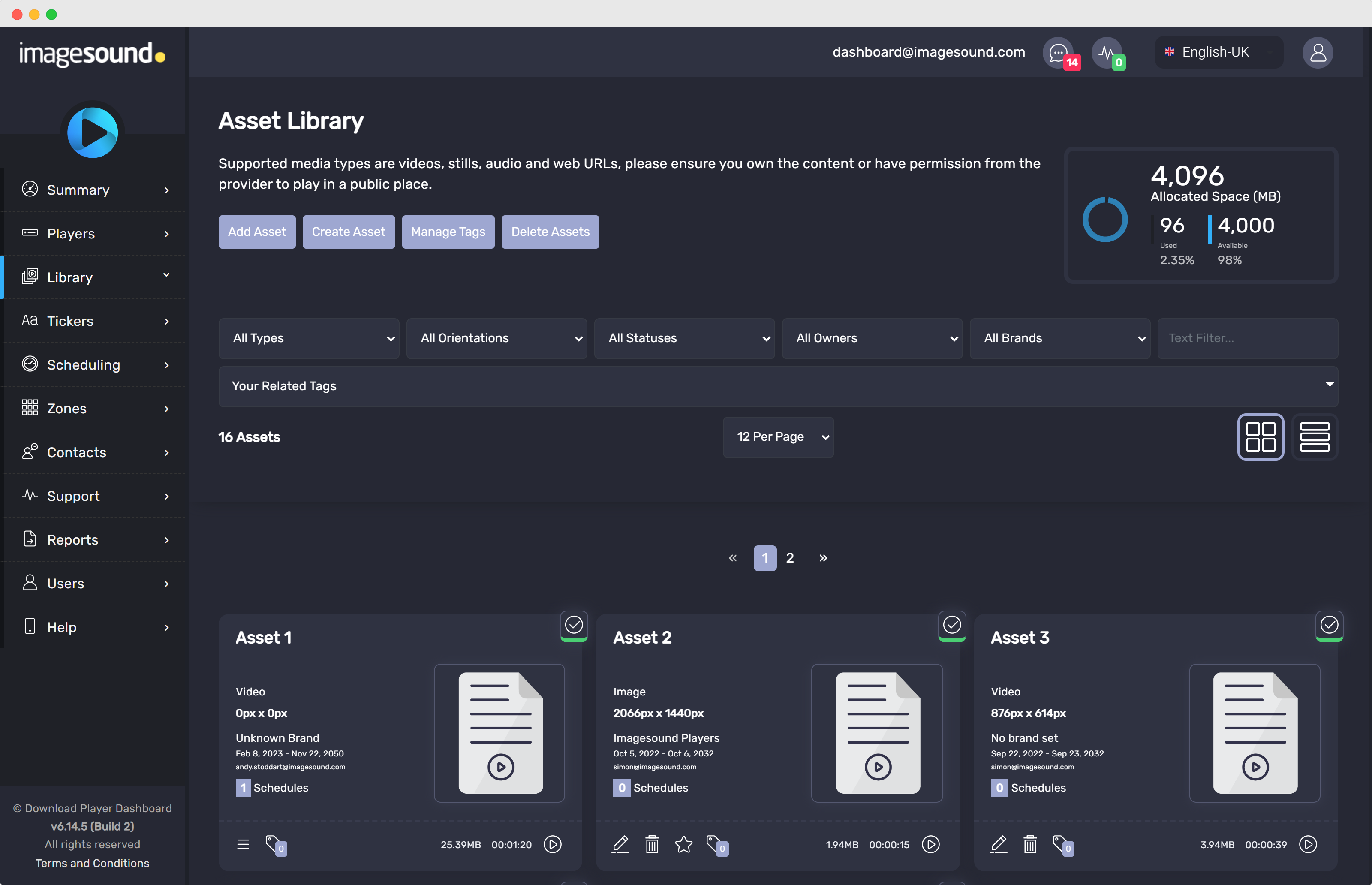
Task: Open the activity pulse icon with 0 badge
Action: pos(1107,53)
